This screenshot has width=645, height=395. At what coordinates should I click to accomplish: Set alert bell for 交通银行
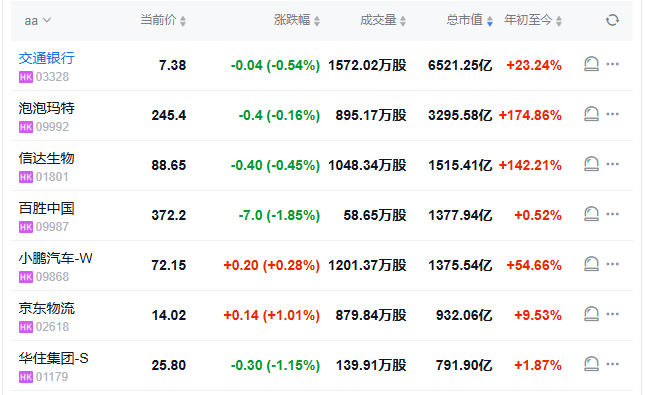(x=591, y=64)
